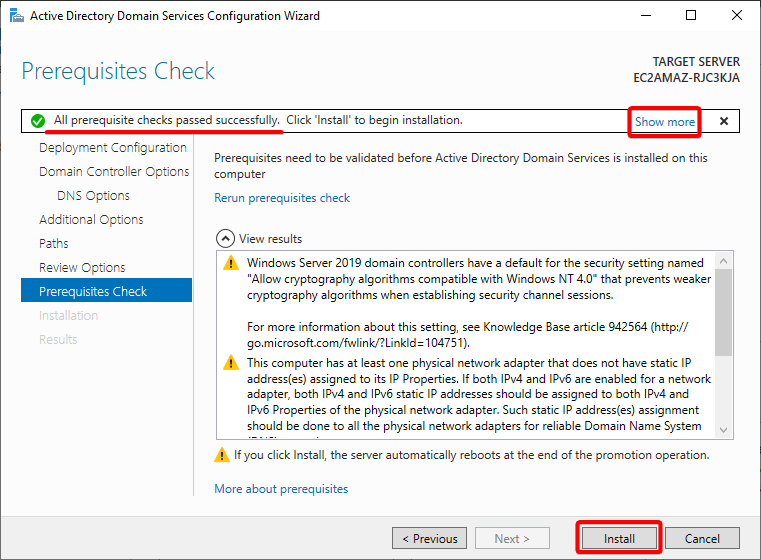This screenshot has width=761, height=560.
Task: Select the Prerequisites Check step
Action: (x=106, y=290)
